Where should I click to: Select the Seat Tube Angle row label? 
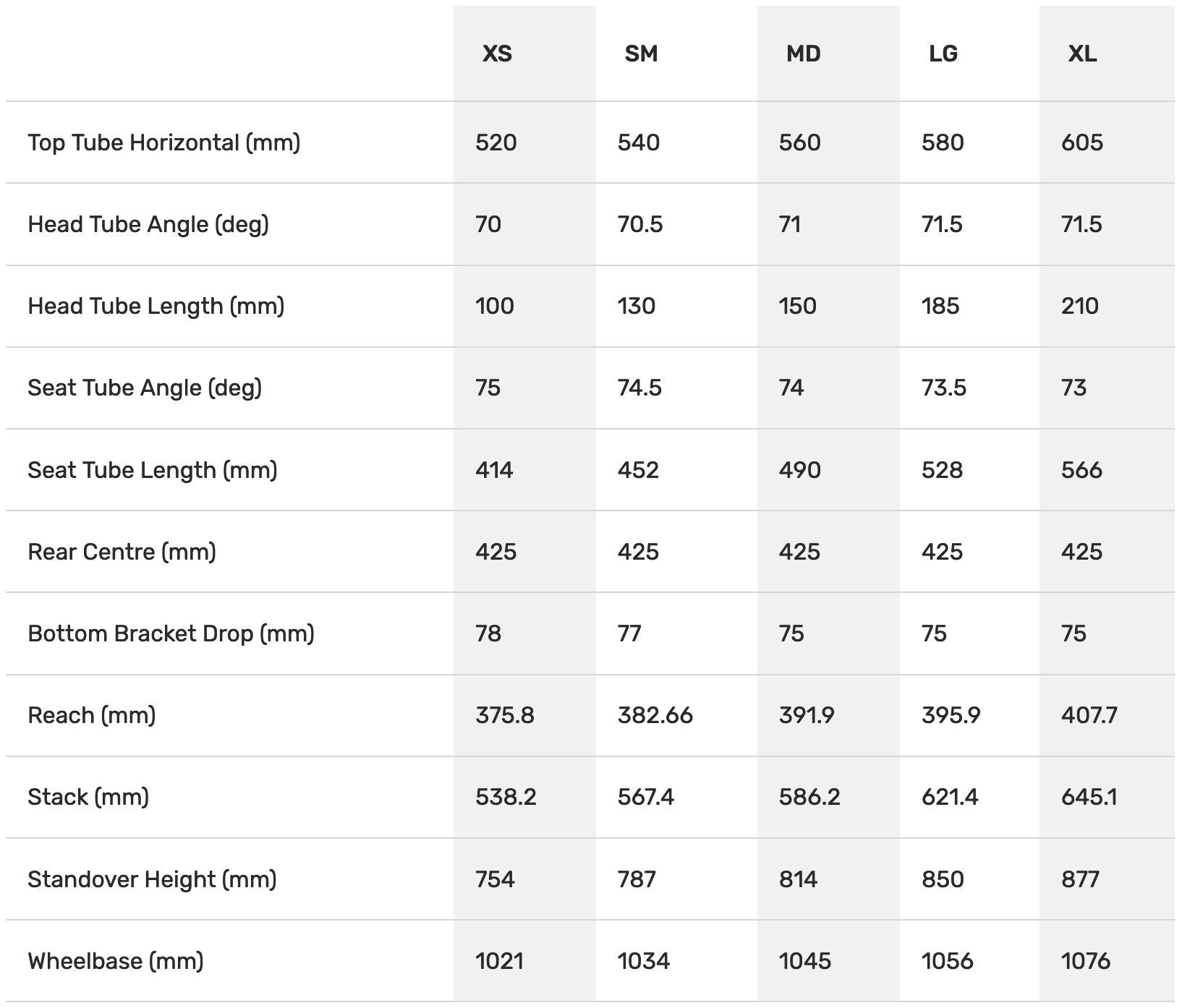click(x=145, y=388)
